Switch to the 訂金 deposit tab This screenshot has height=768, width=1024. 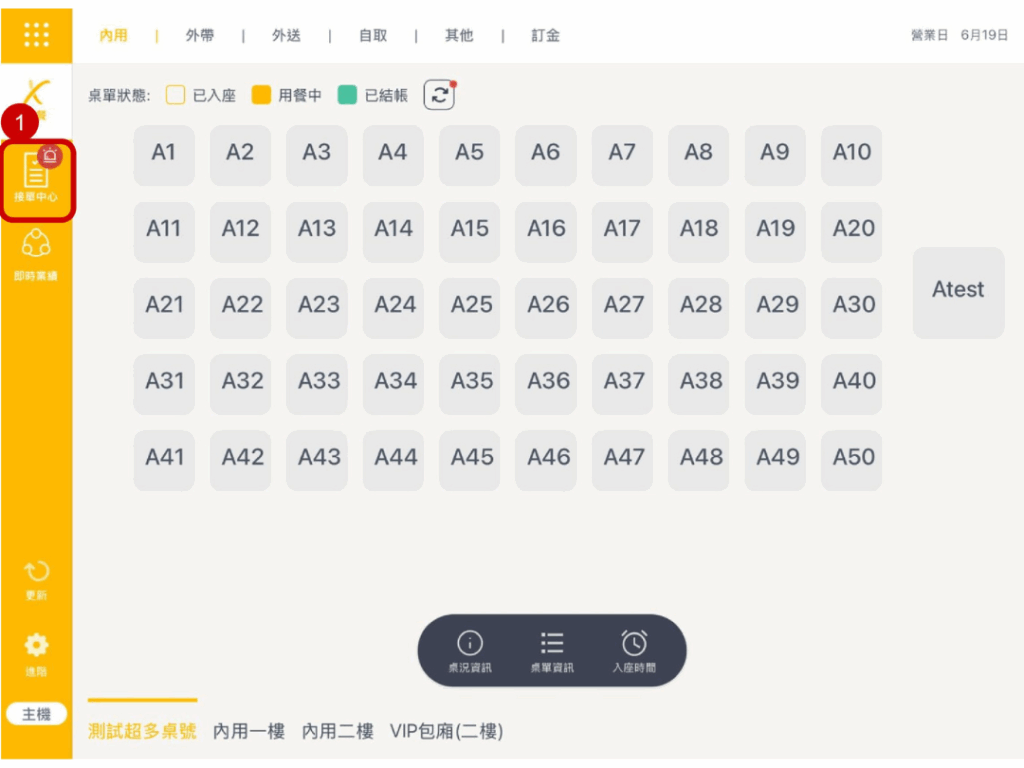point(546,35)
